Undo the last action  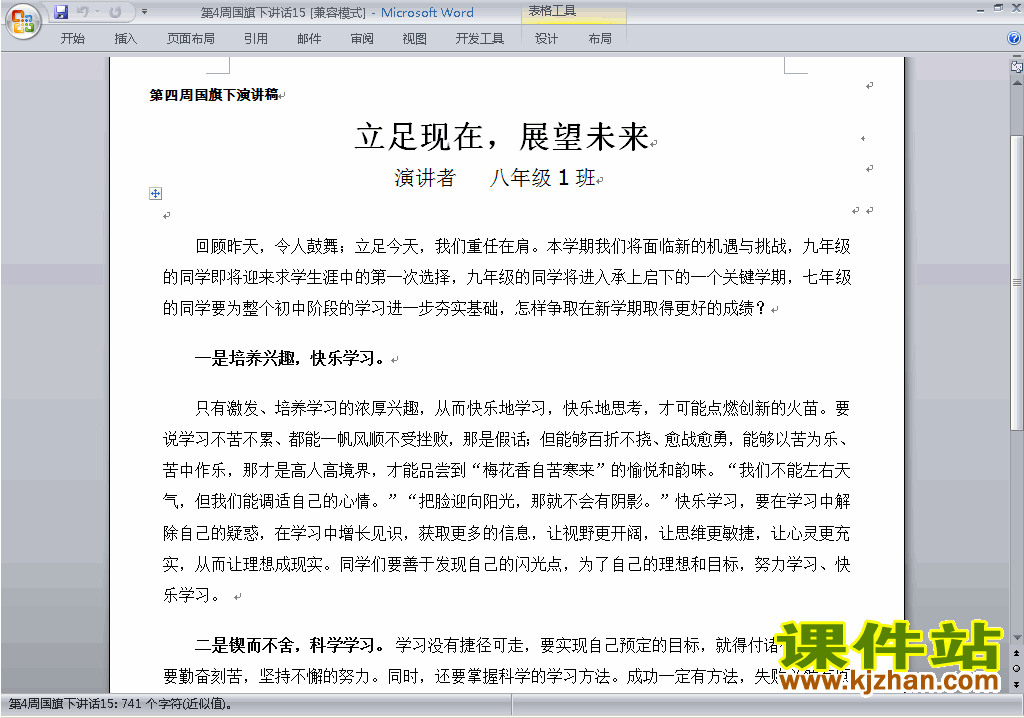tap(83, 12)
